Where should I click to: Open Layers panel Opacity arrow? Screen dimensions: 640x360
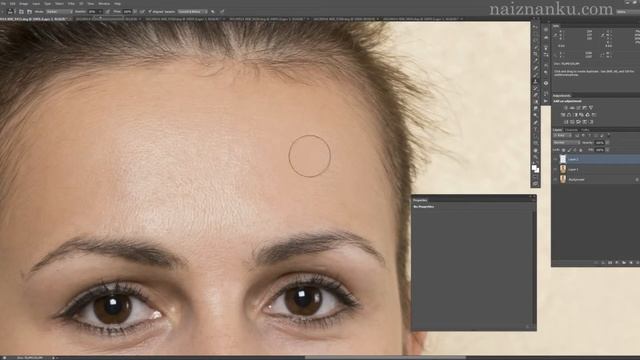pos(607,142)
